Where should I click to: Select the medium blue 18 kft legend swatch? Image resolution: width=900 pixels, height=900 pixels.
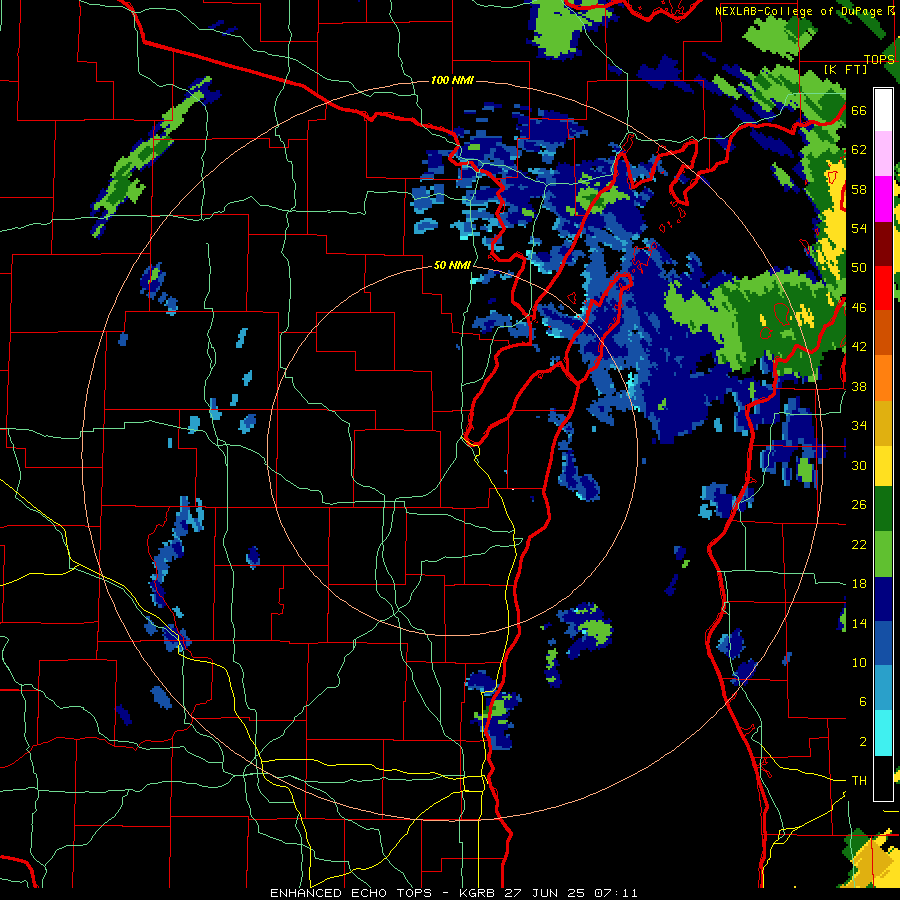pos(883,643)
